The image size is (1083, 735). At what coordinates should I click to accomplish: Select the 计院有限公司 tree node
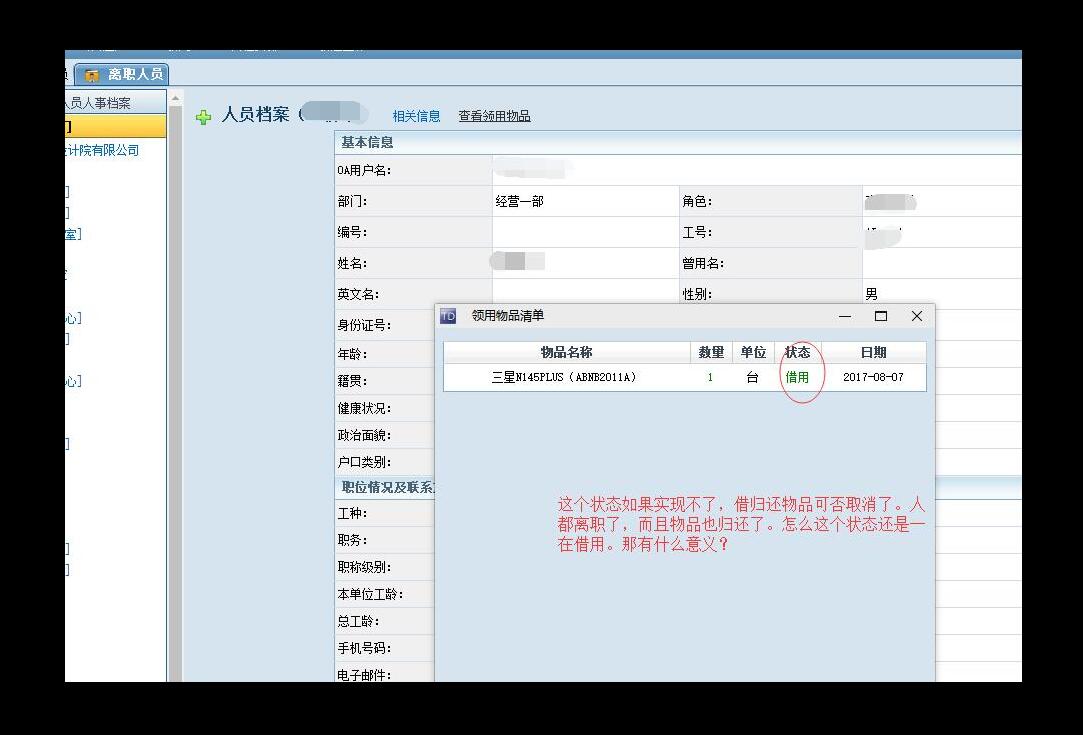102,151
